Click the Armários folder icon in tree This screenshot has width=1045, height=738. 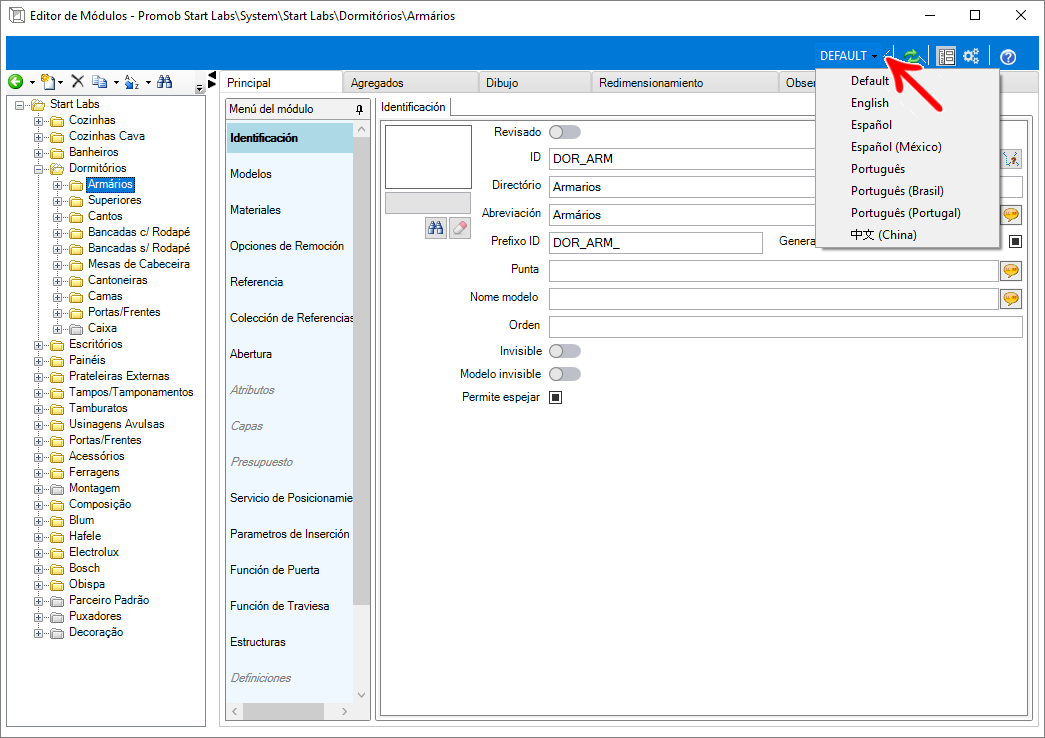(x=77, y=185)
